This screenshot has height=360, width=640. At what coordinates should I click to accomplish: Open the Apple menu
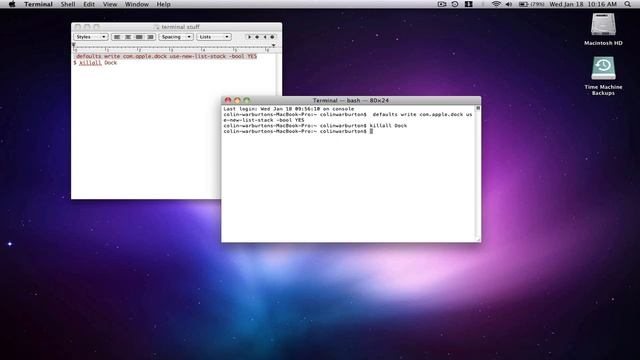[12, 4]
